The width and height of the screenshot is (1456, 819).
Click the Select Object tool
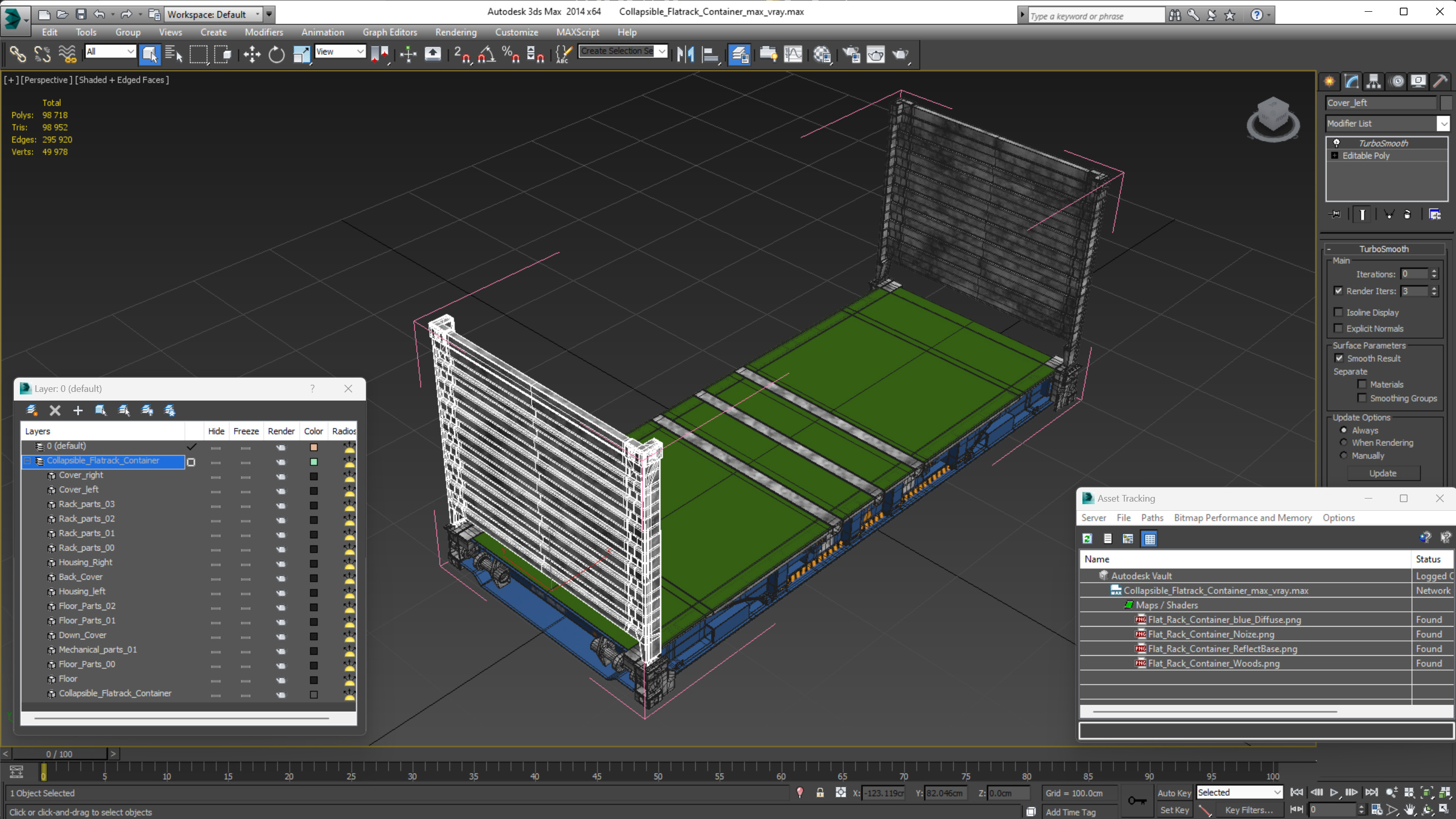coord(150,54)
